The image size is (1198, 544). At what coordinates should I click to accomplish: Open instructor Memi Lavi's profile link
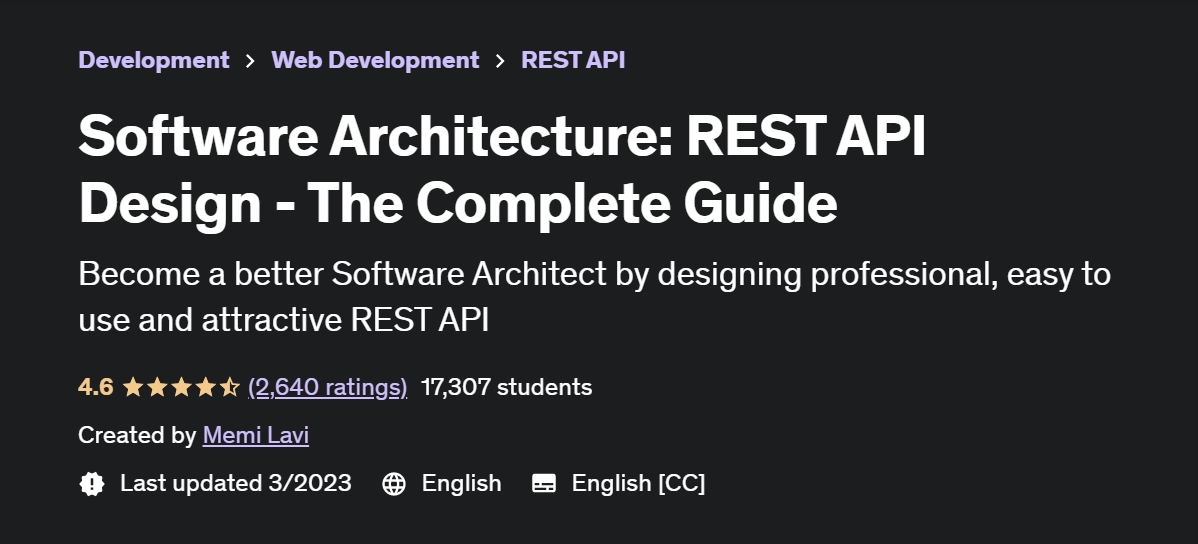(x=256, y=436)
